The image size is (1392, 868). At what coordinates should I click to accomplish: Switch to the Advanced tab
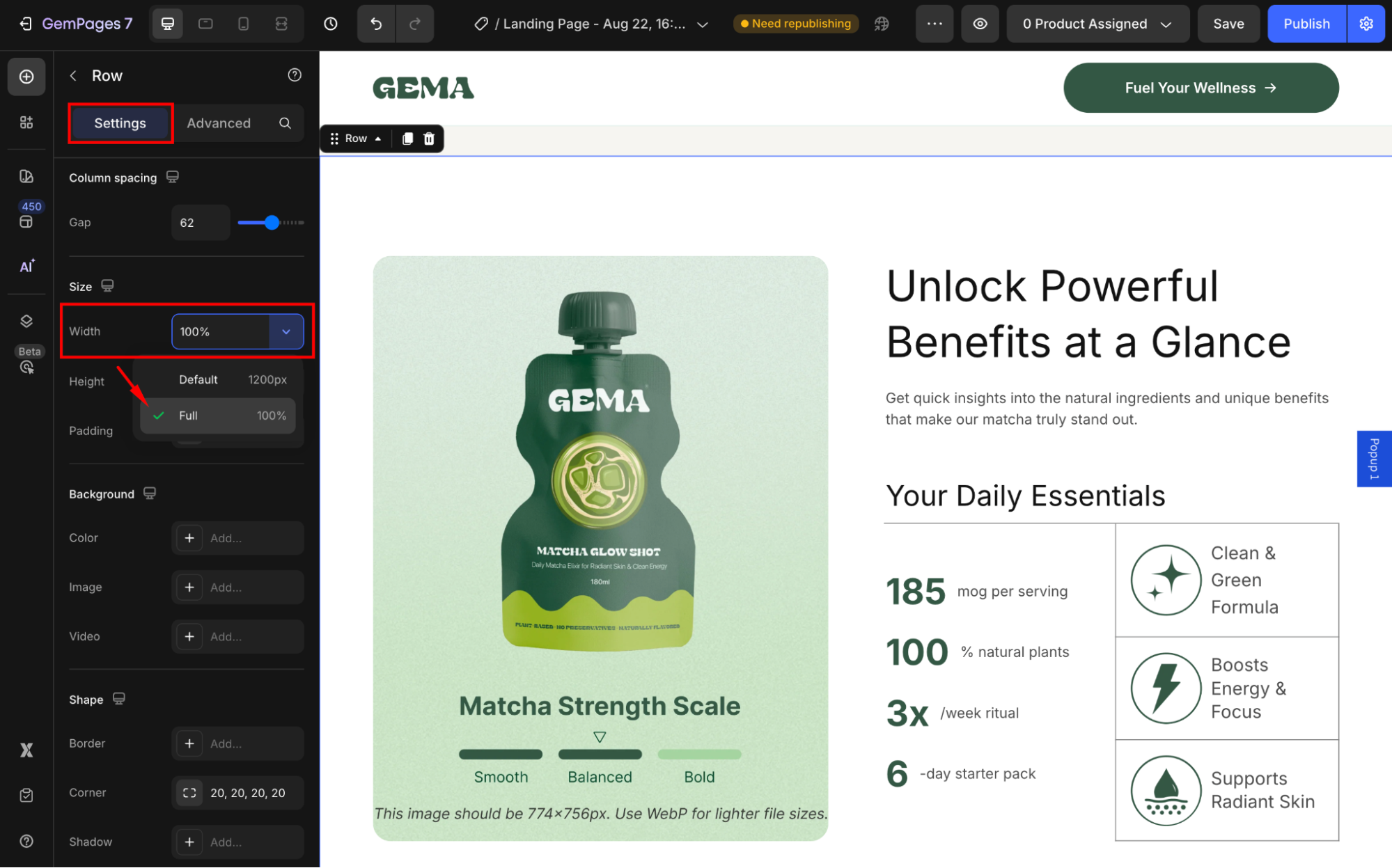coord(218,123)
